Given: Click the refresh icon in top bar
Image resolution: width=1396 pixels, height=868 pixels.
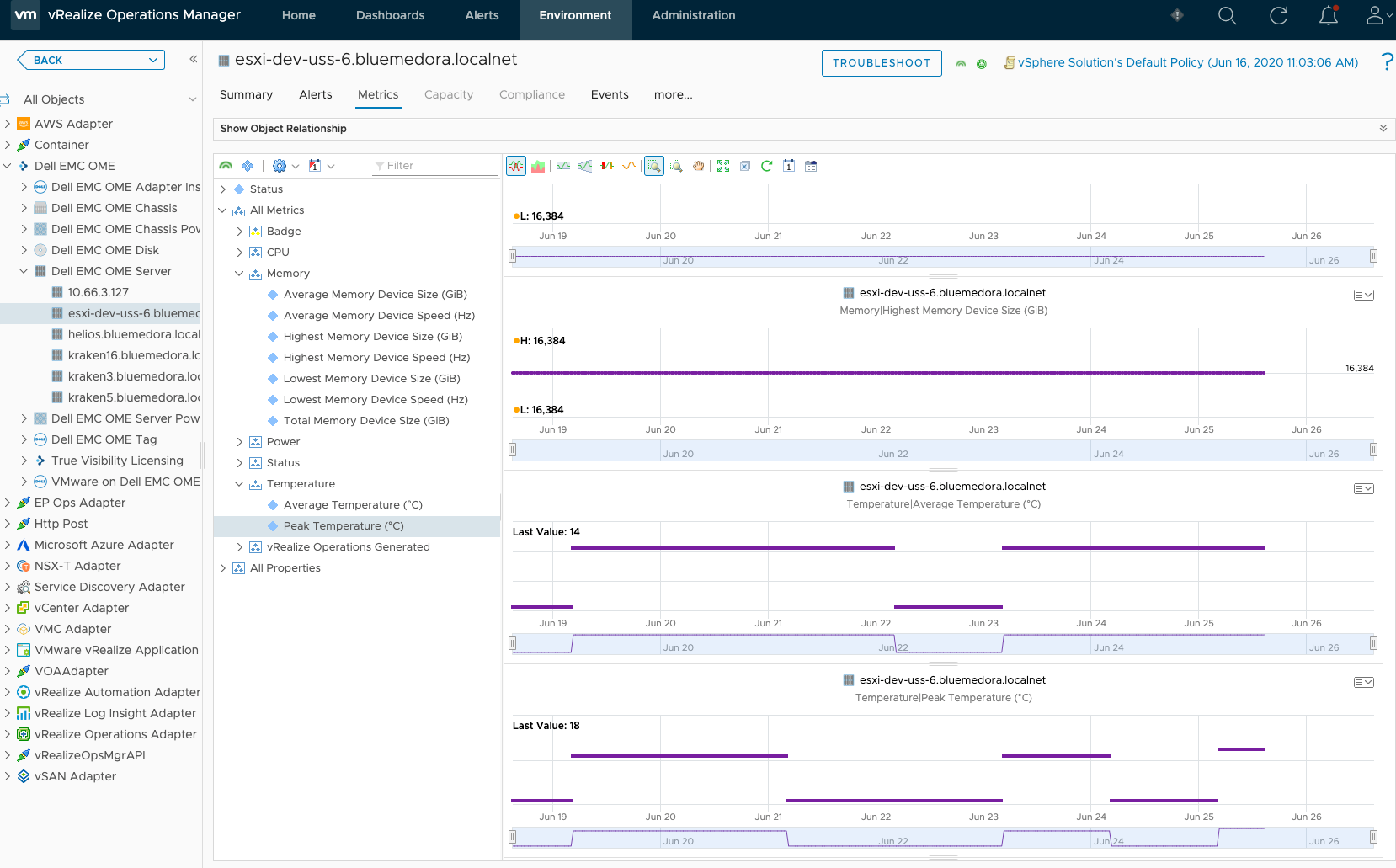Looking at the screenshot, I should [x=1278, y=15].
